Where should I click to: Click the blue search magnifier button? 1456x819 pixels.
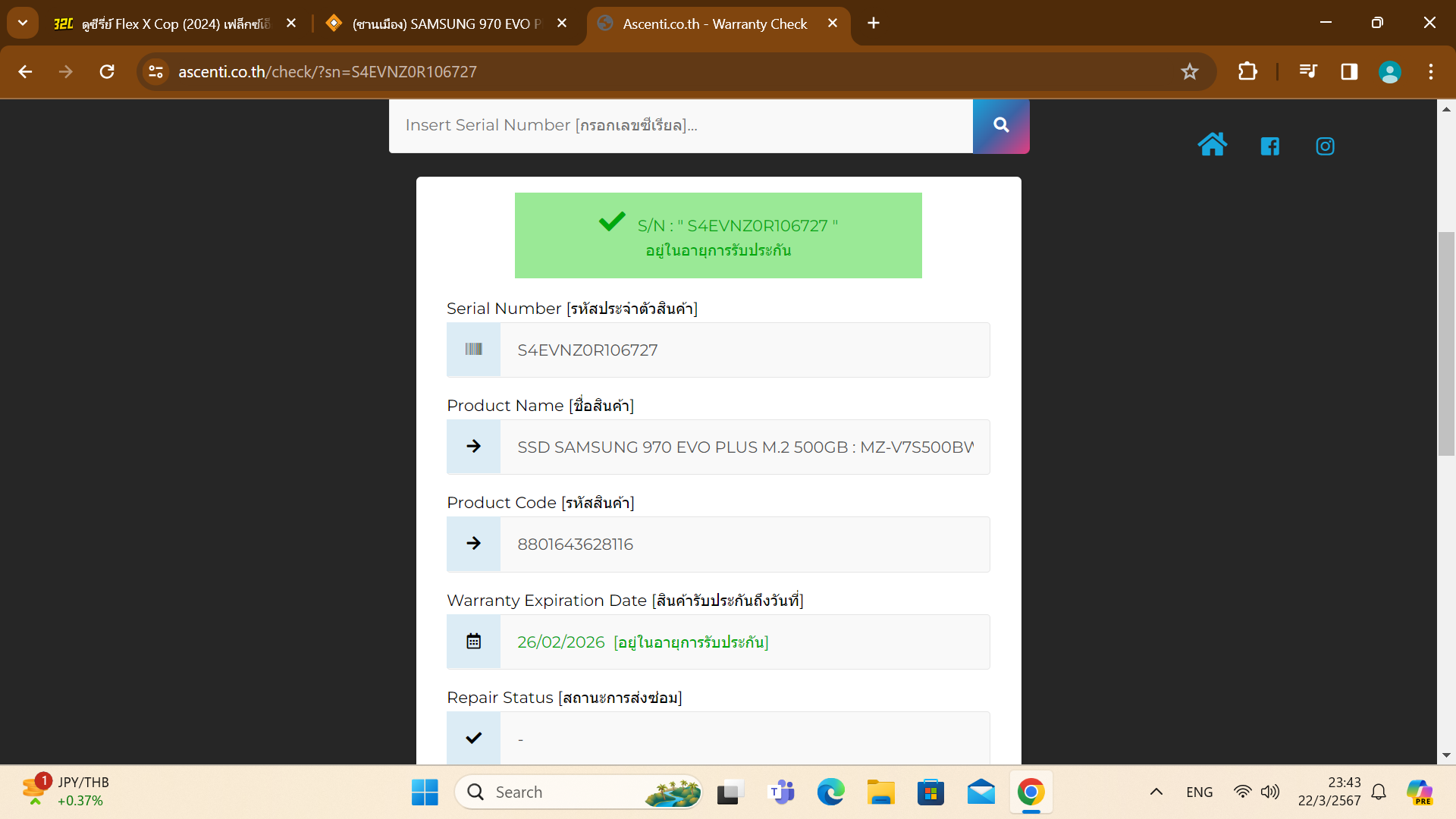pyautogui.click(x=1001, y=125)
